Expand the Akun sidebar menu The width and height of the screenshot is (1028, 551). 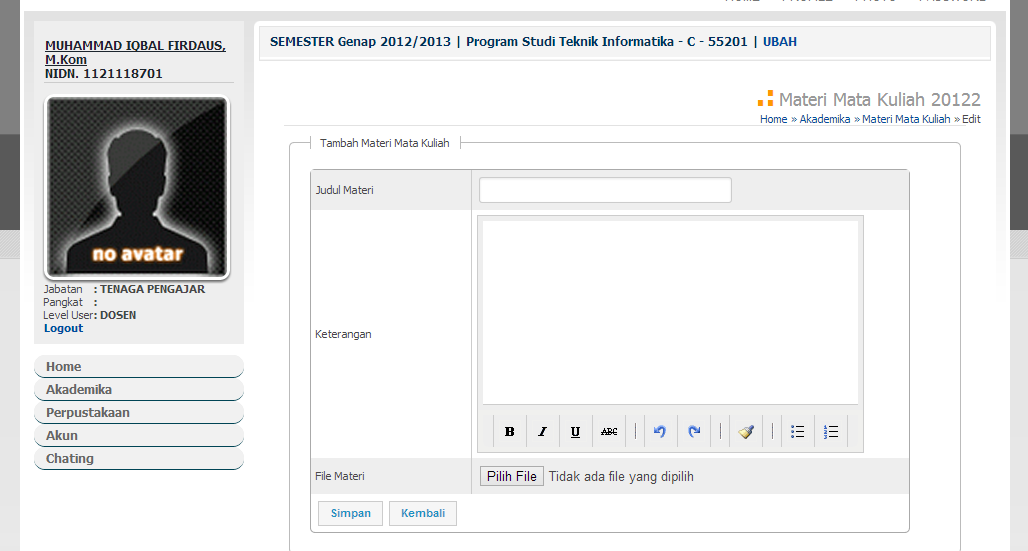click(138, 436)
